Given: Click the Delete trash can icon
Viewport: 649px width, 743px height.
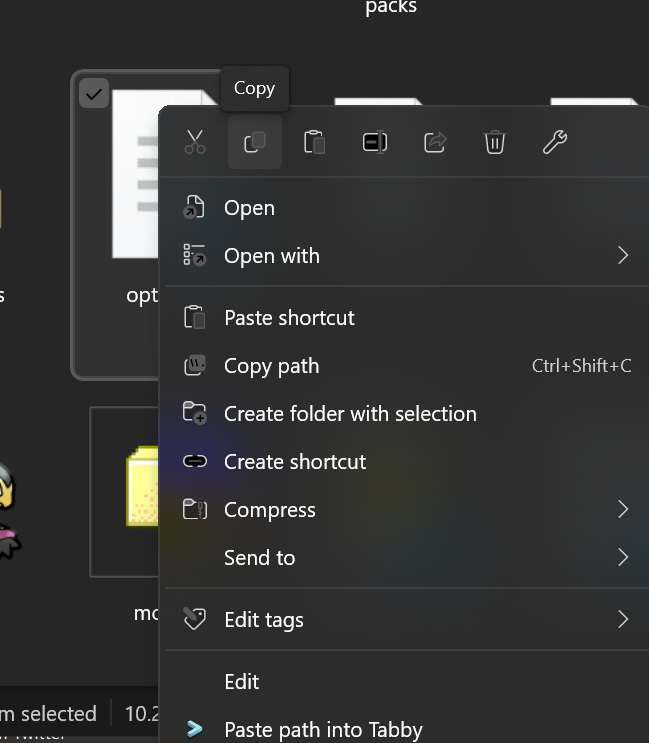Looking at the screenshot, I should pos(495,143).
